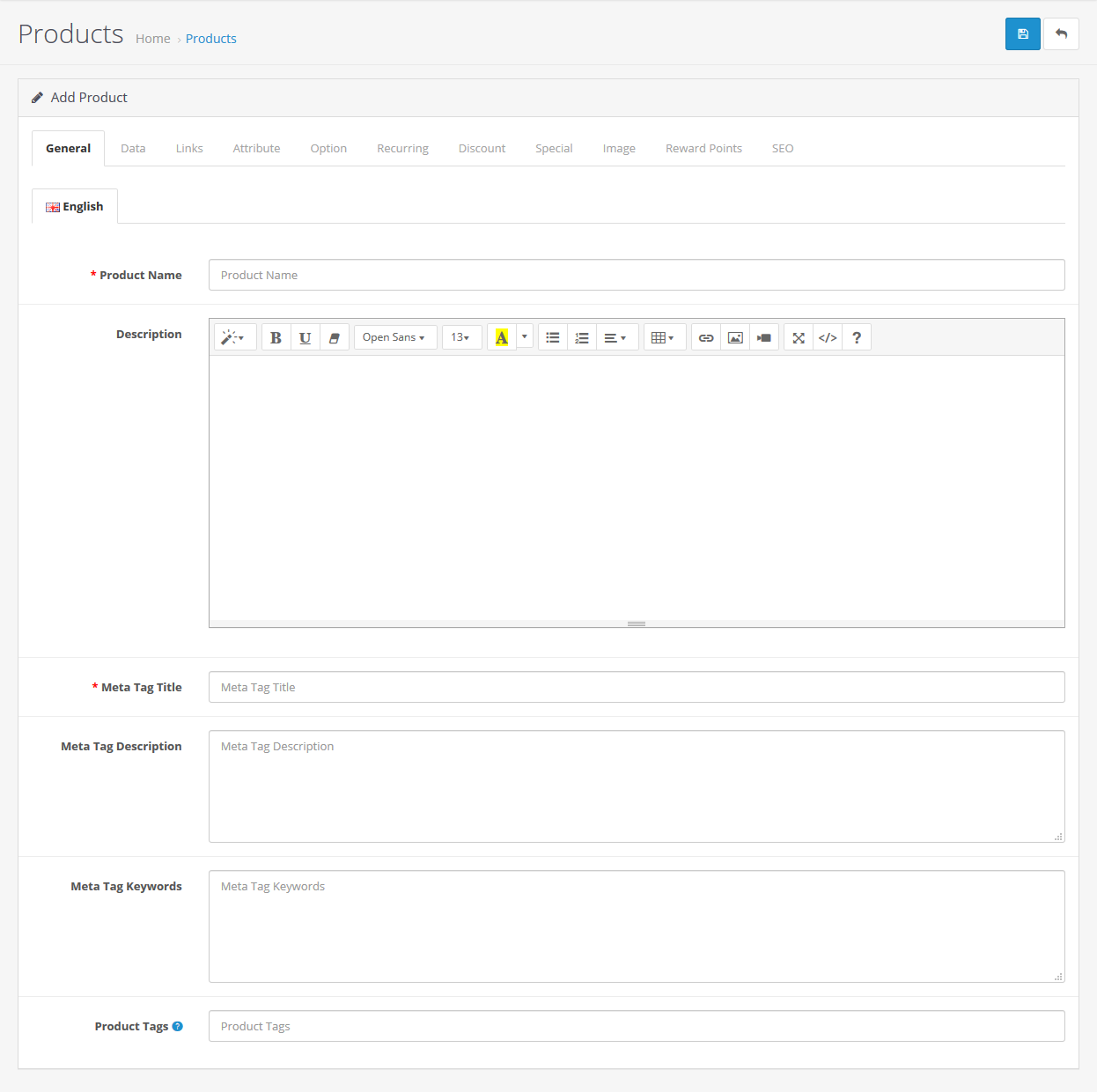Viewport: 1097px width, 1092px height.
Task: Click the Cancel back-arrow icon
Action: [x=1061, y=34]
